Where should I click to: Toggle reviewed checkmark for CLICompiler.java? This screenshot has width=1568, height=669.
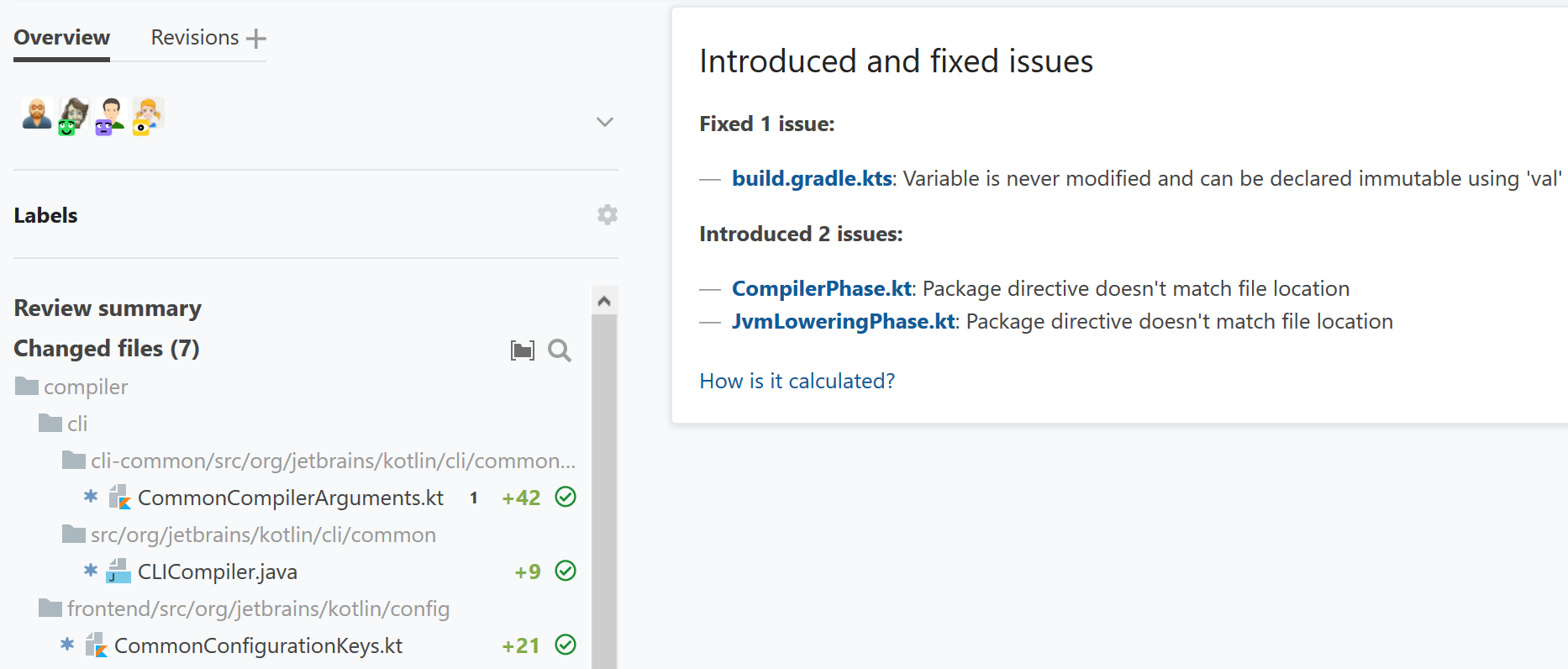(x=566, y=572)
